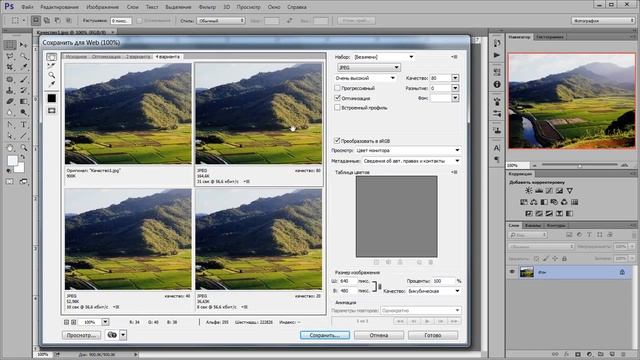Viewport: 640px width, 360px height.
Task: Click the Отмена button
Action: click(x=379, y=335)
